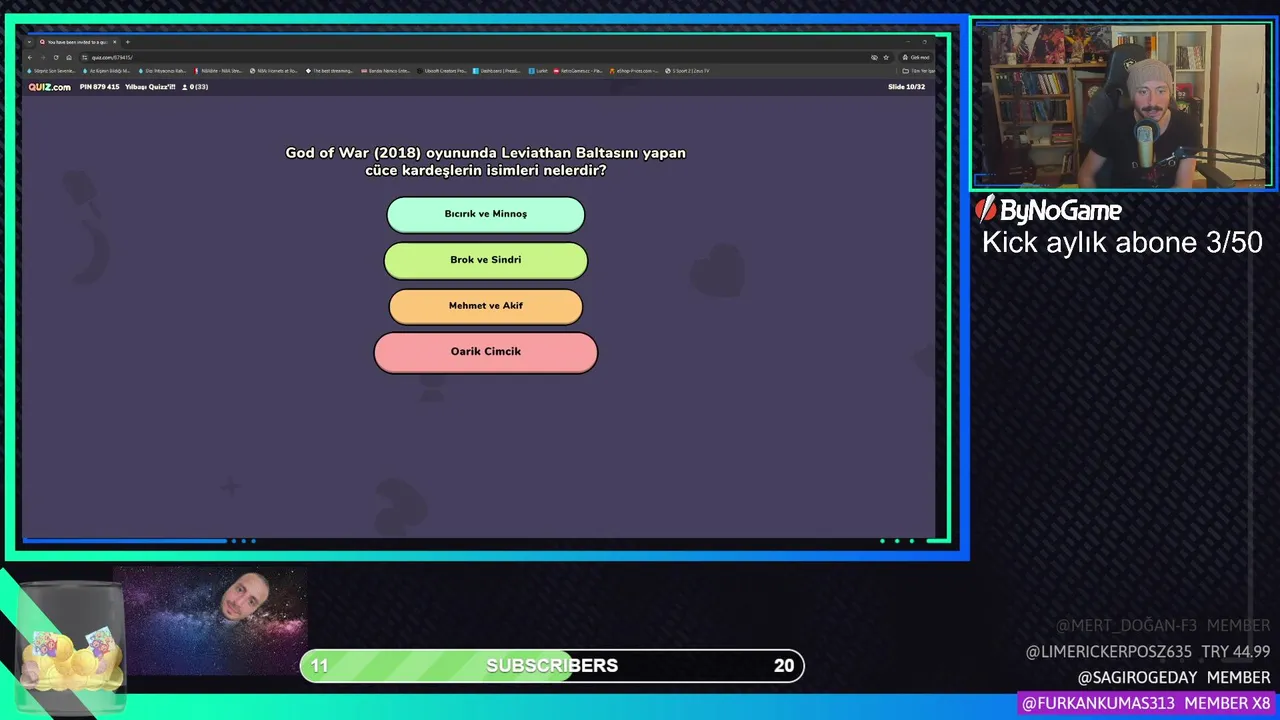Open the "NBA Hornets at..." bookmark
This screenshot has width=1280, height=720.
click(273, 71)
